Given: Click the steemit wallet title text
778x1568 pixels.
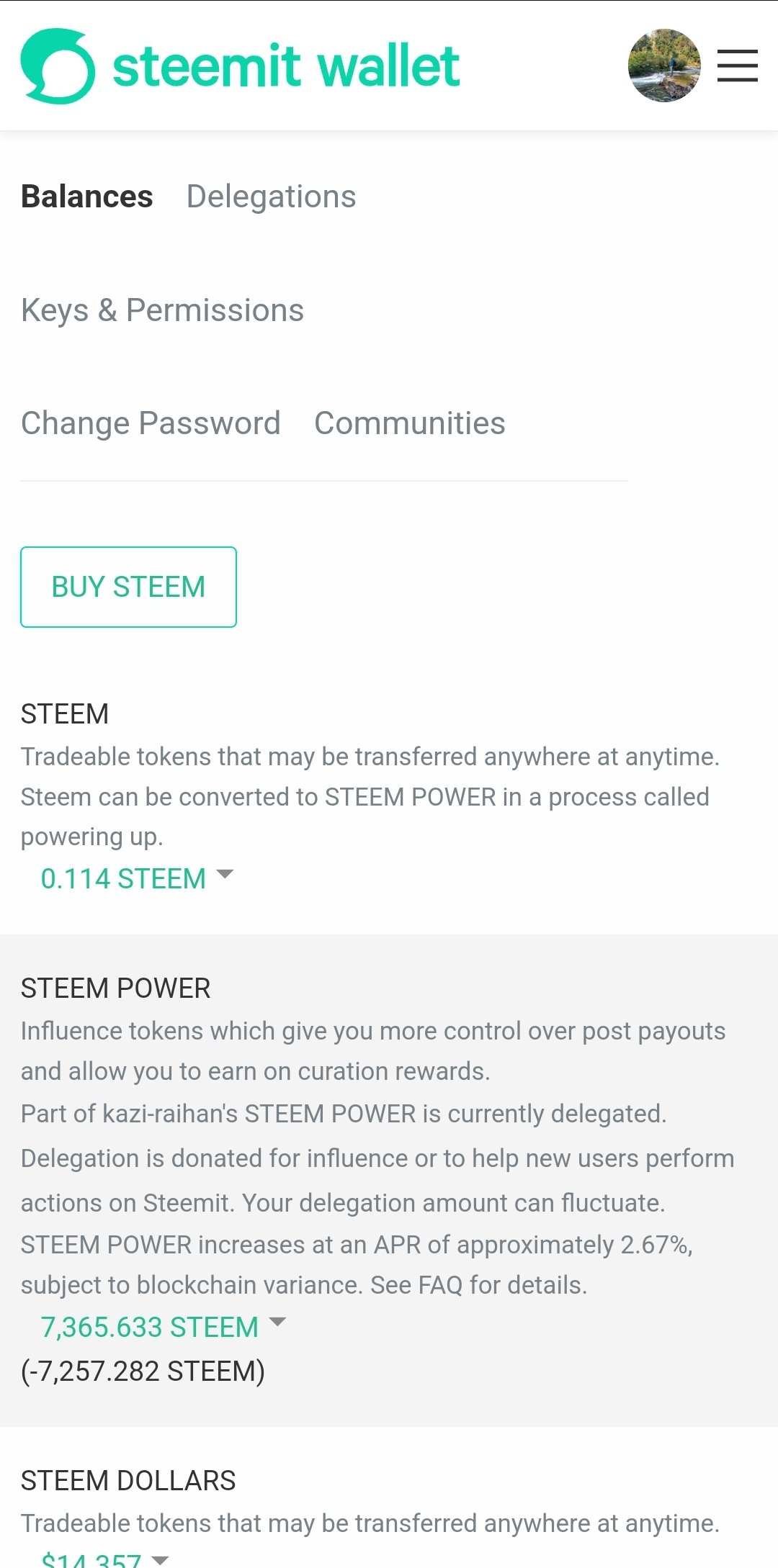Looking at the screenshot, I should (286, 66).
